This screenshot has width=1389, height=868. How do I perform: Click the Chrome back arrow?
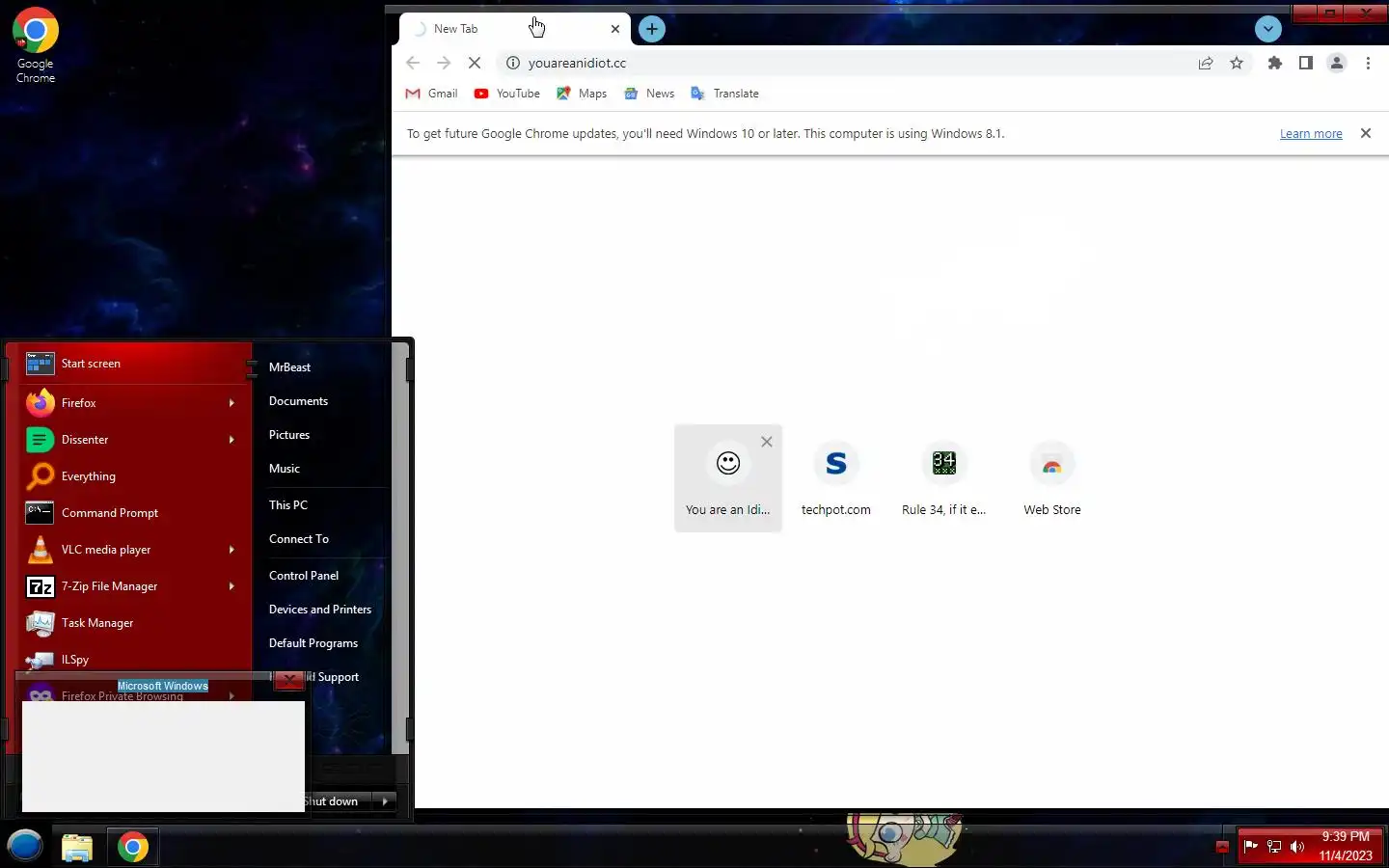[x=413, y=63]
